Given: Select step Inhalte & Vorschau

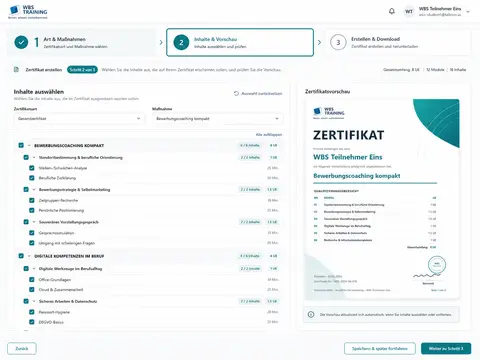Looking at the screenshot, I should (x=240, y=42).
